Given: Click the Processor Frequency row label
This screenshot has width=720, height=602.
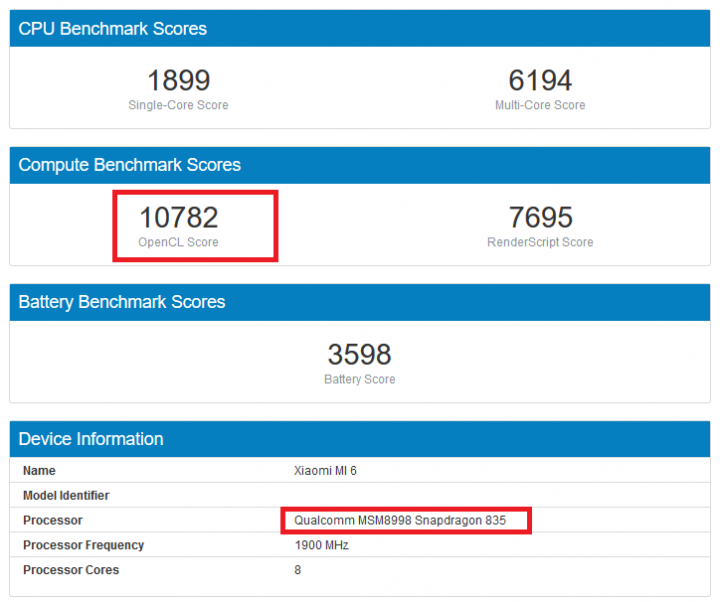Looking at the screenshot, I should coord(84,545).
